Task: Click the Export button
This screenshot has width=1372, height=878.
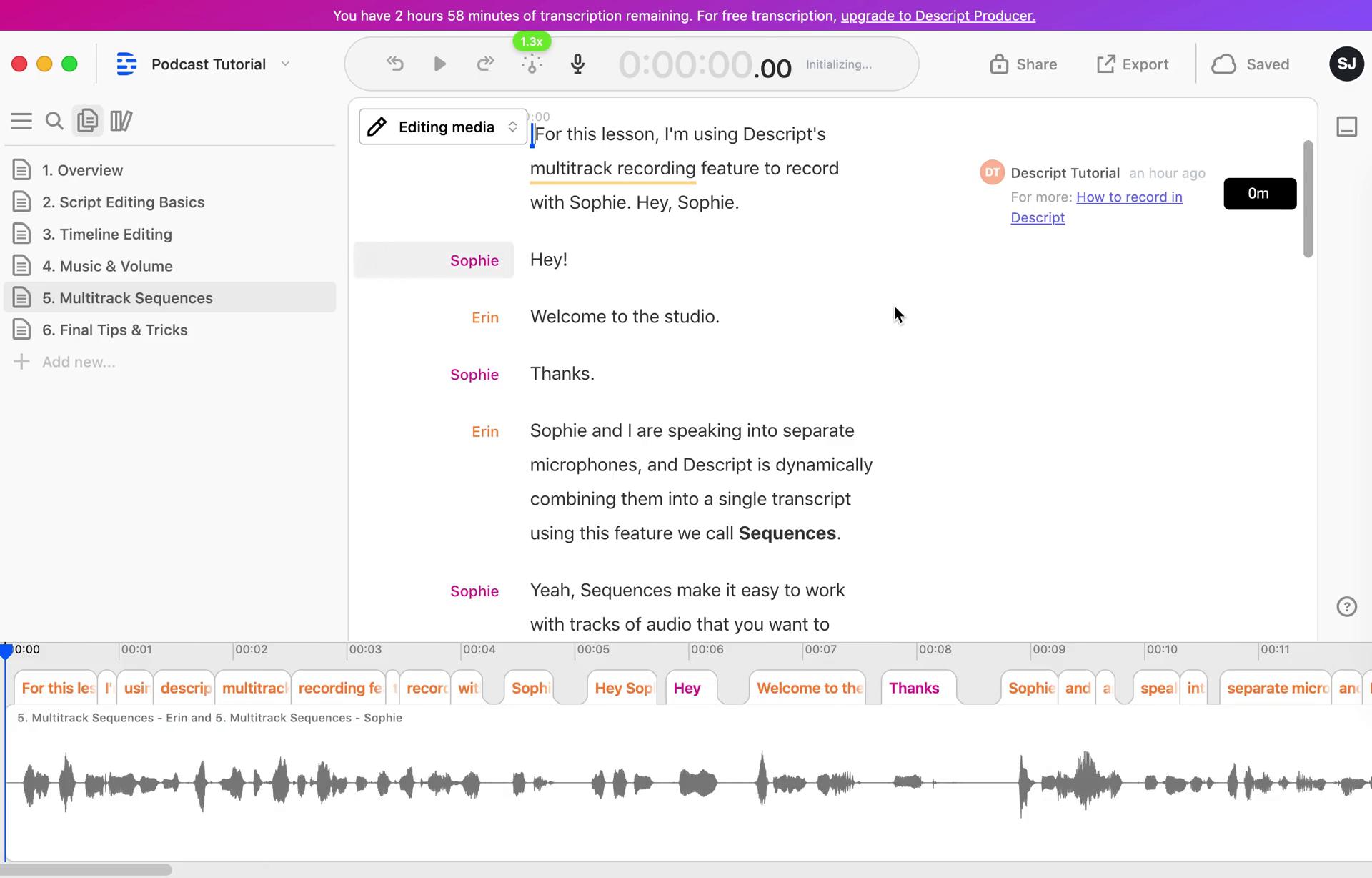Action: click(1132, 64)
